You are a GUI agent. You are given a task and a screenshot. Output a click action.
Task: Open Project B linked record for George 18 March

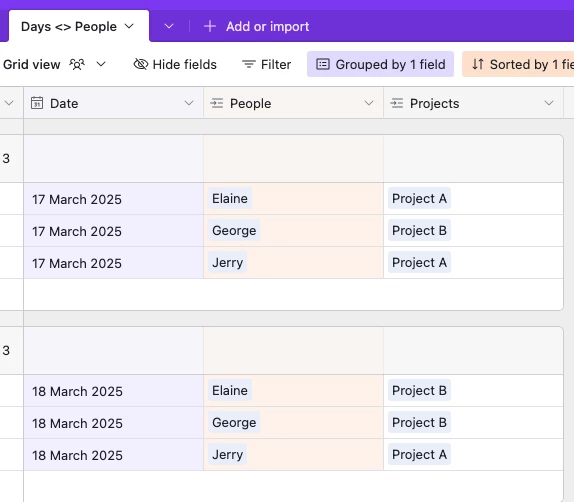click(419, 423)
